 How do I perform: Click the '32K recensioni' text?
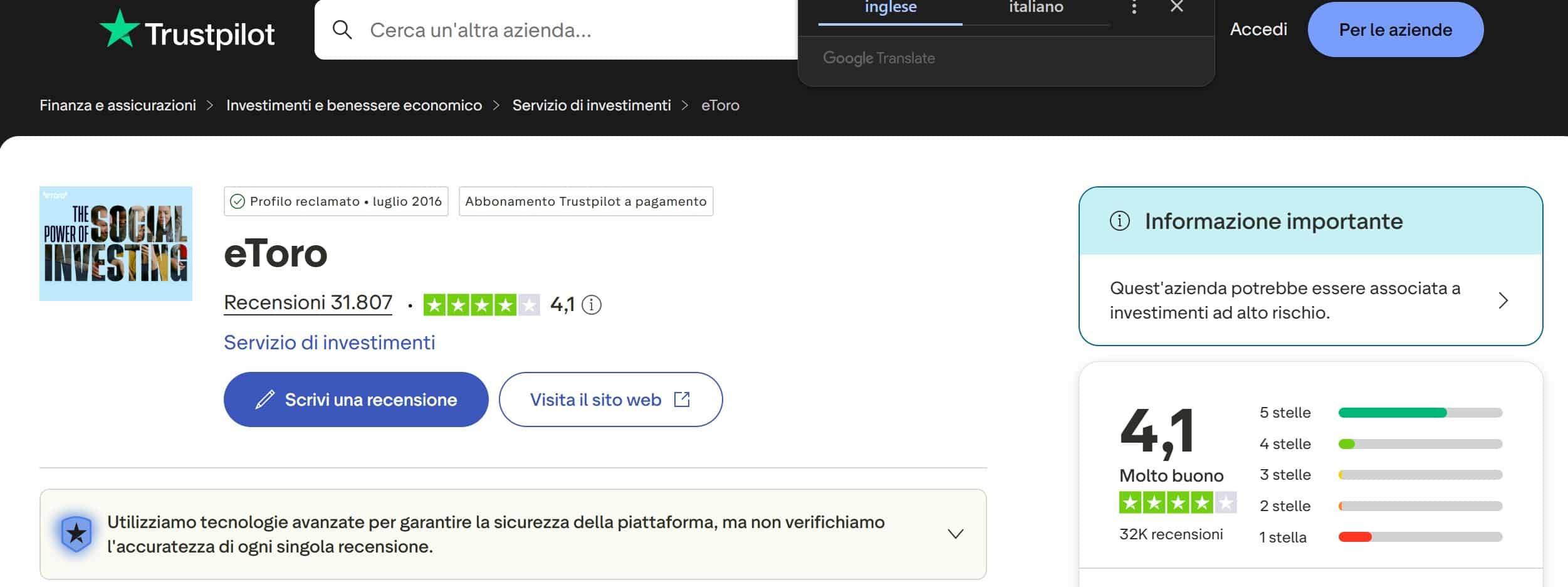tap(1171, 534)
